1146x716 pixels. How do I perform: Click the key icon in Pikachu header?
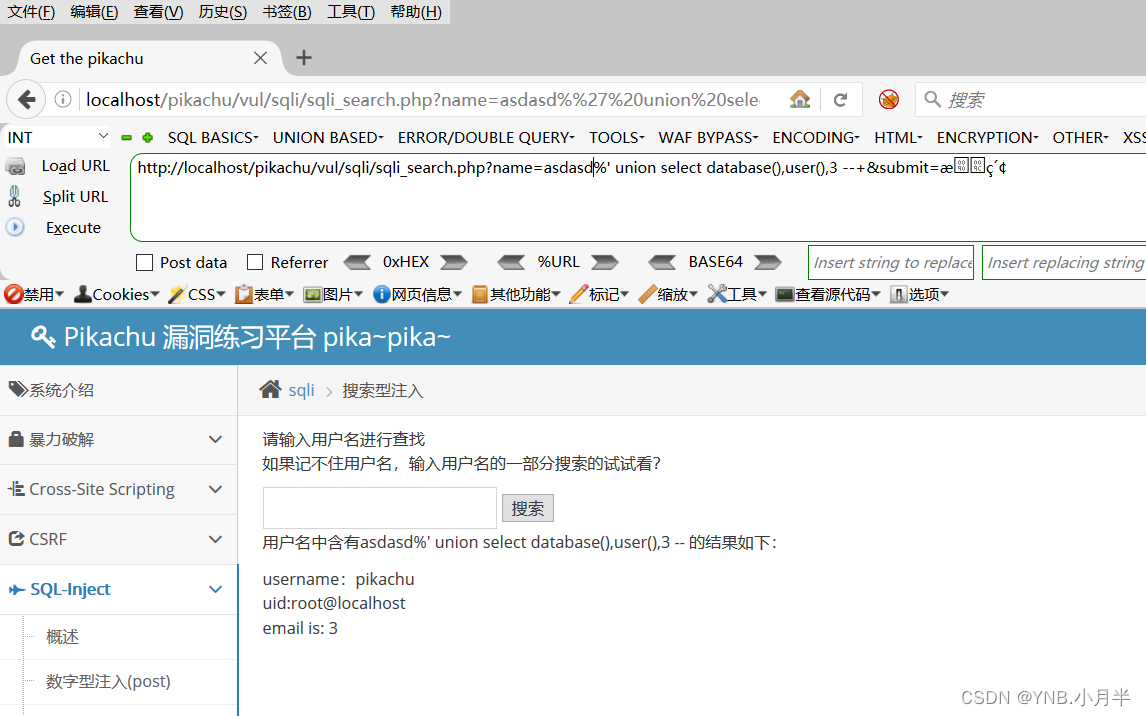[x=43, y=337]
